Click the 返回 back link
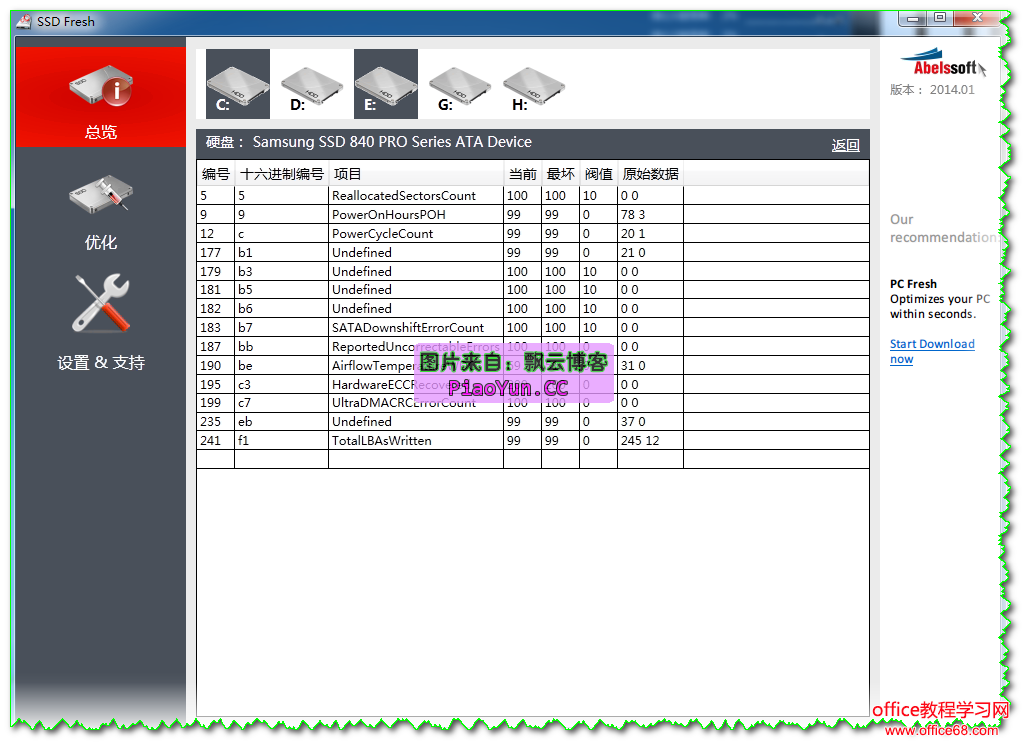Viewport: 1028px width, 747px height. (845, 145)
